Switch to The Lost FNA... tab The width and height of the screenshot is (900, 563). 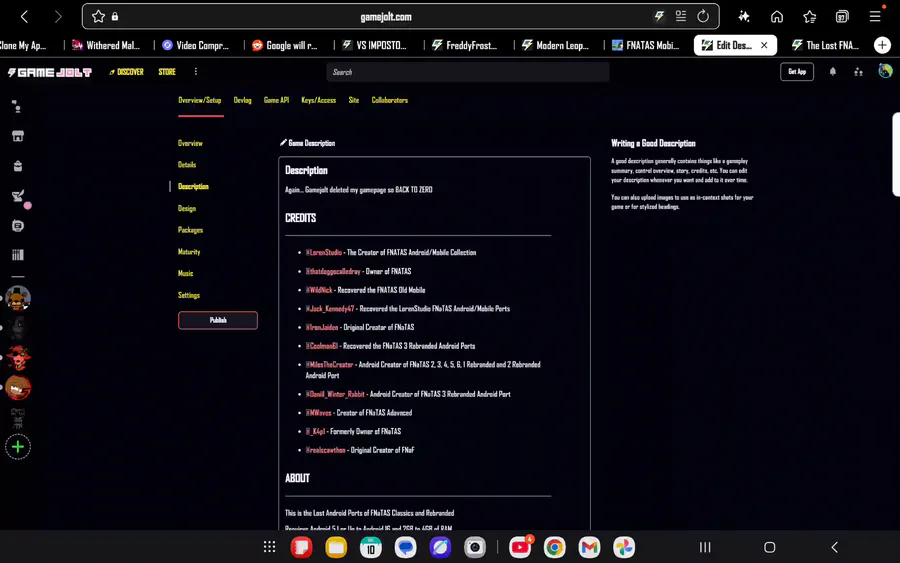coord(825,45)
